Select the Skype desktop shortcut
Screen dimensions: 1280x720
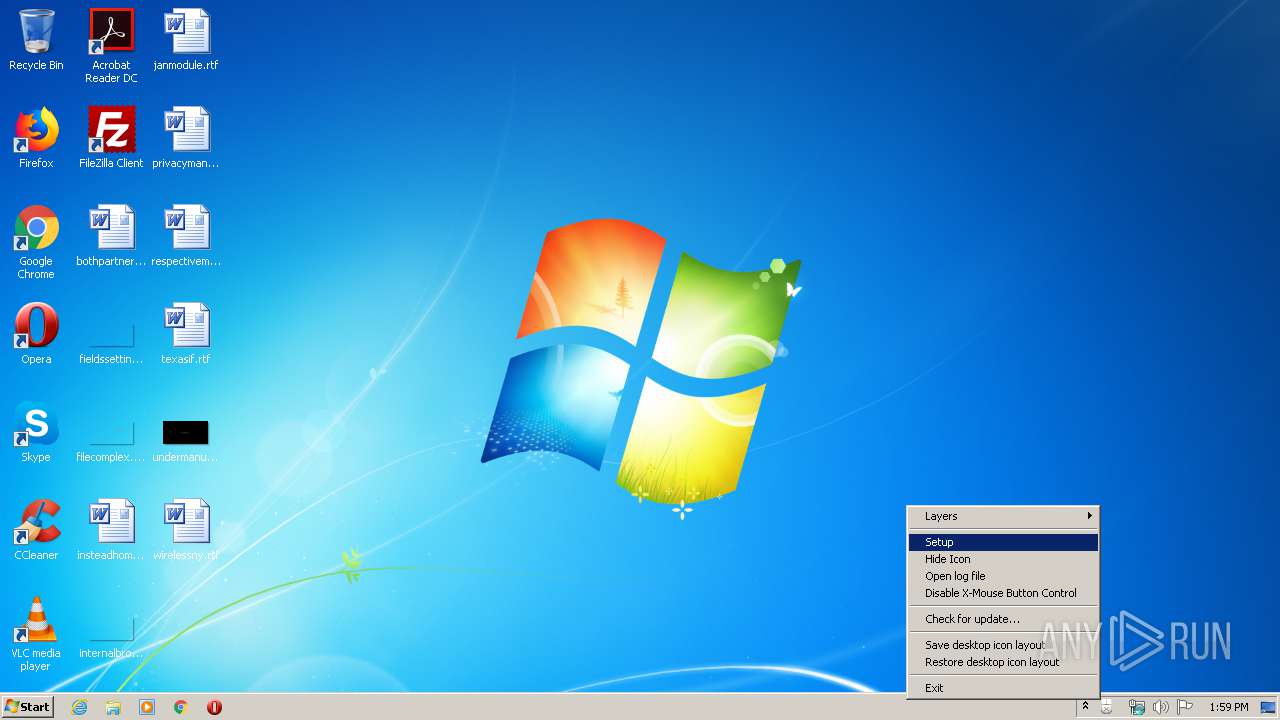point(36,432)
